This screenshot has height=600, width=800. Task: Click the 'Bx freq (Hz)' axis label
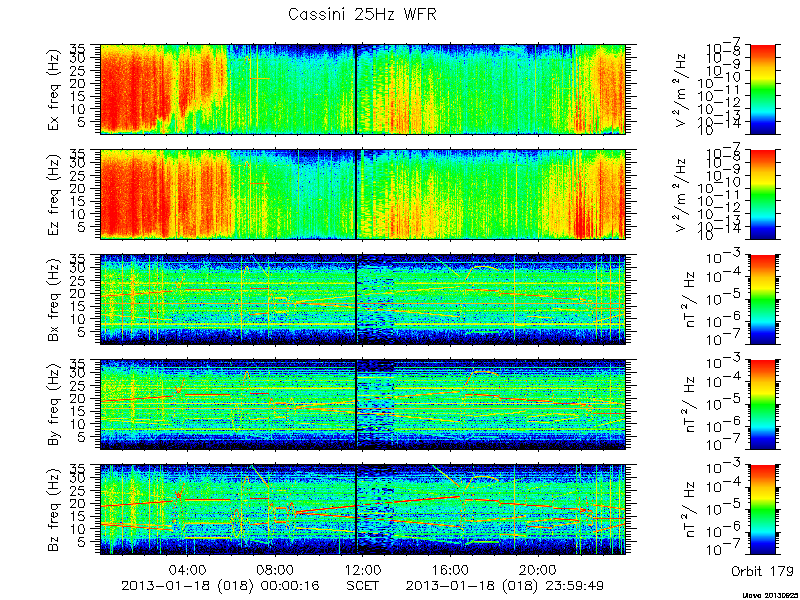tap(55, 300)
